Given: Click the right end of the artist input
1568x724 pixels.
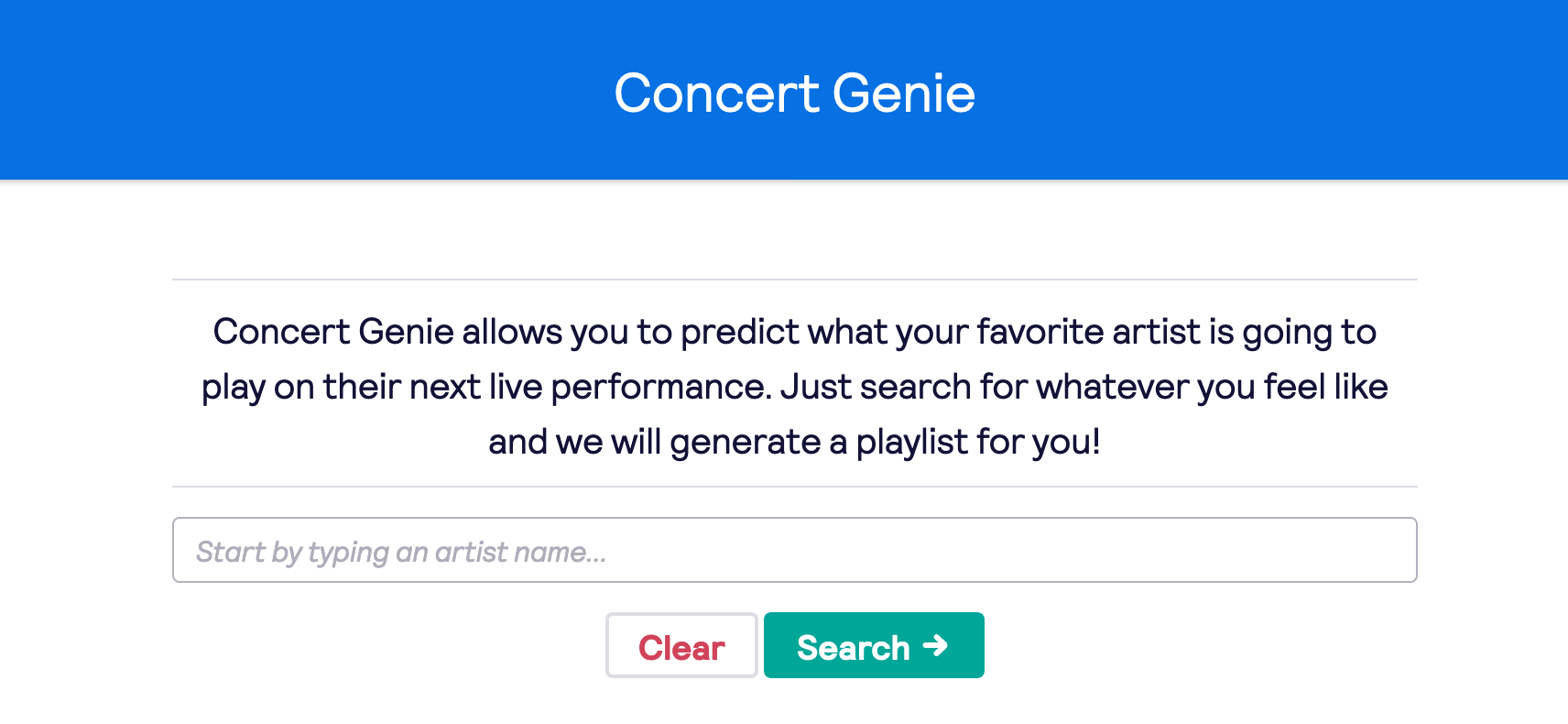Looking at the screenshot, I should click(x=1374, y=550).
